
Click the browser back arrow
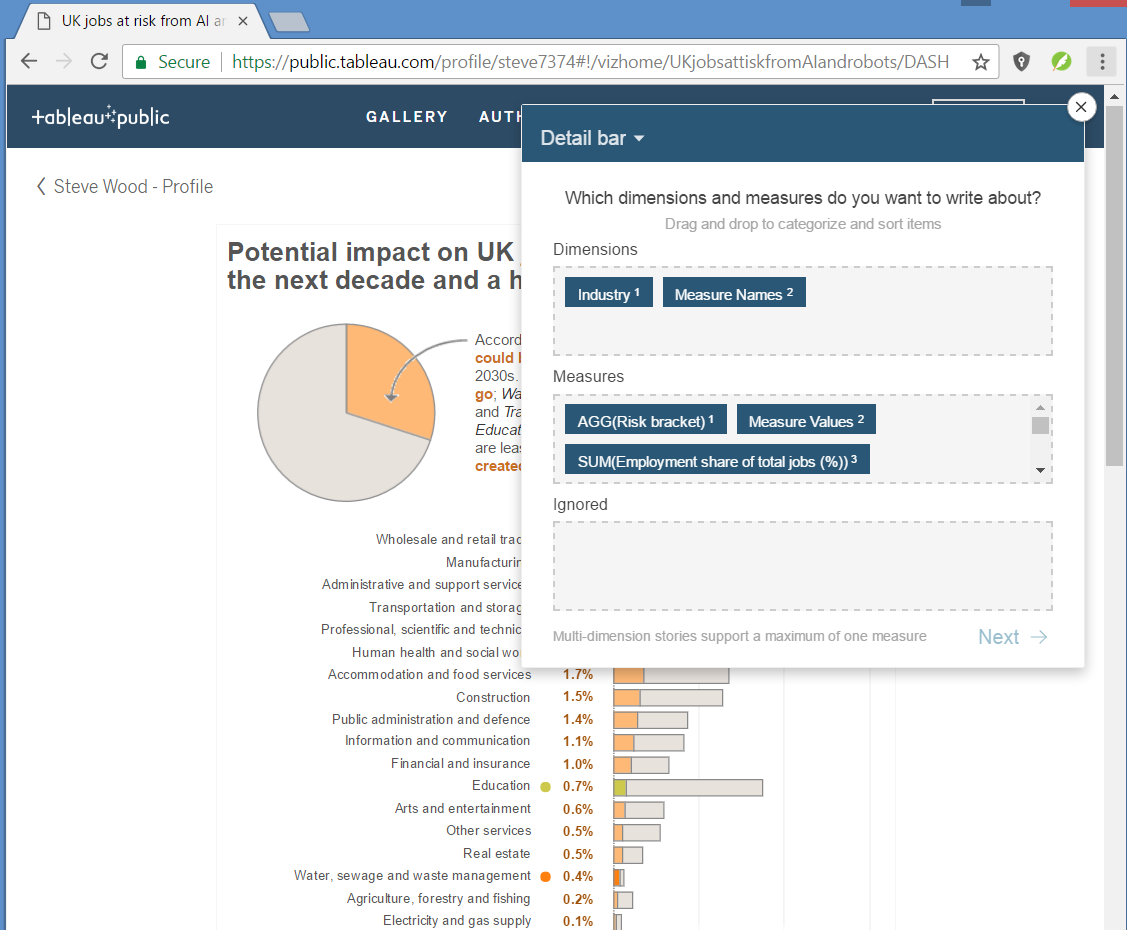28,62
